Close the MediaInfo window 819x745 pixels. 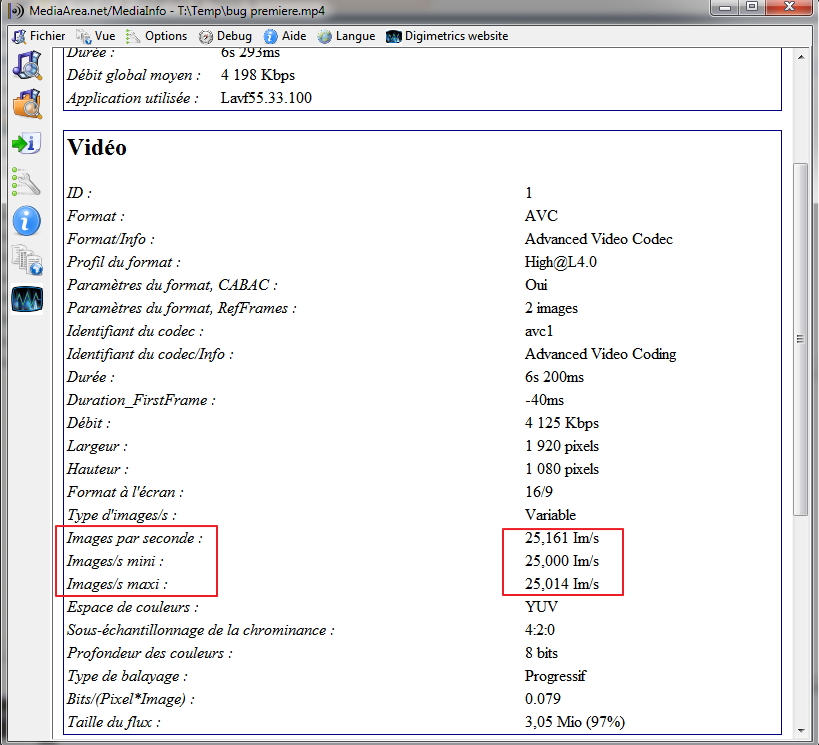point(789,7)
